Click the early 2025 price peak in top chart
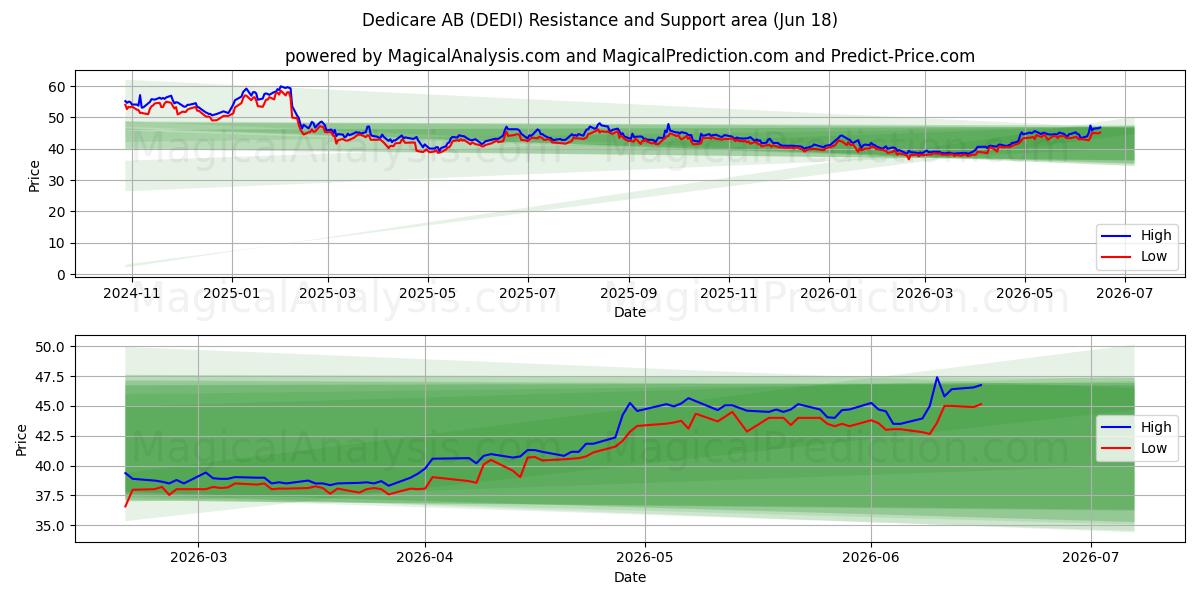This screenshot has width=1200, height=600. click(282, 87)
